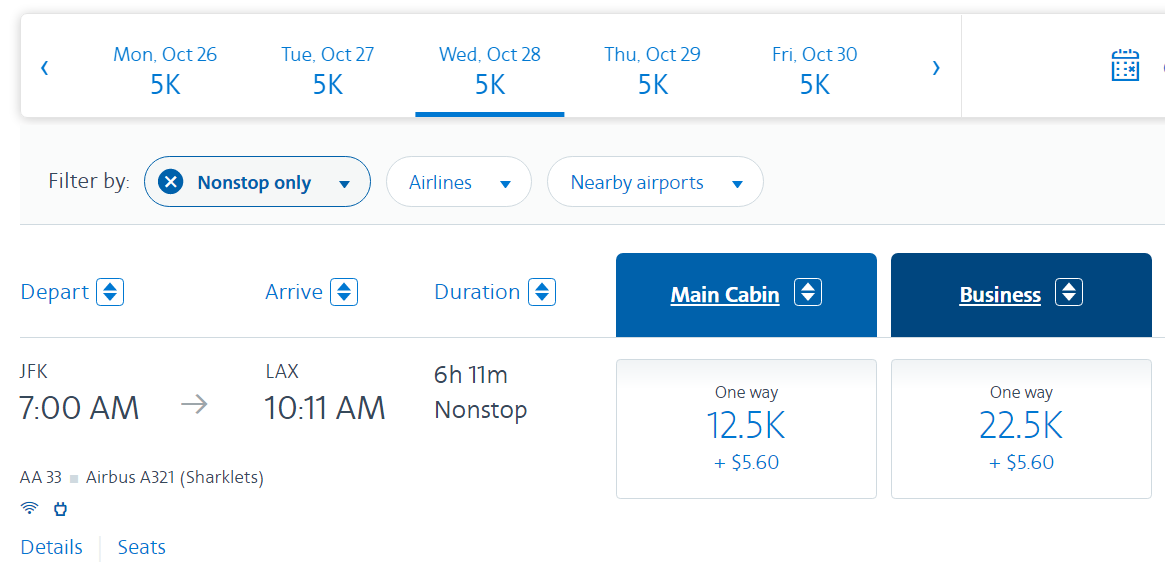Sort flights by departure time
The height and width of the screenshot is (579, 1175).
pos(110,292)
